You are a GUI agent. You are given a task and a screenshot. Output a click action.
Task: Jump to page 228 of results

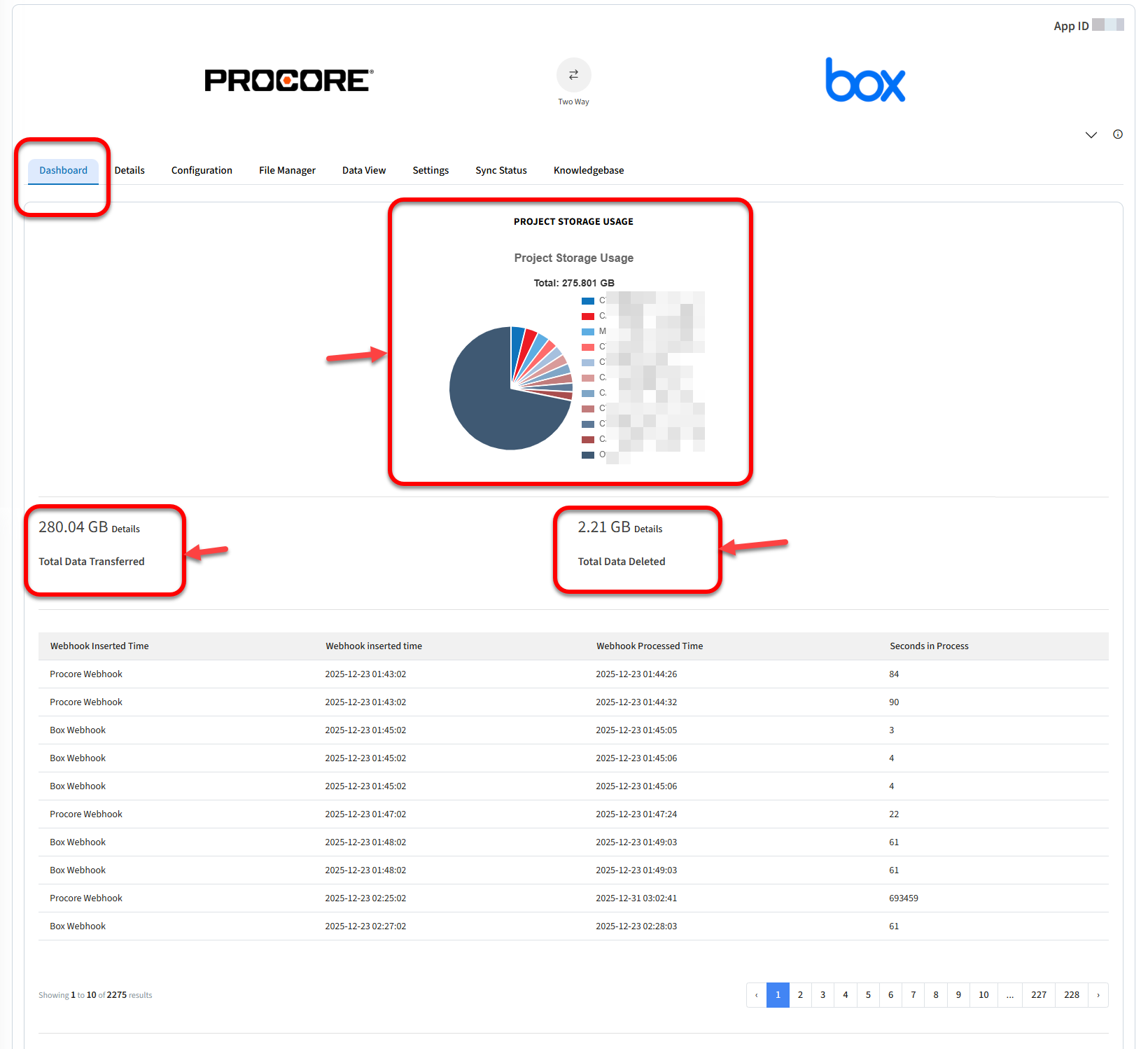(x=1071, y=995)
